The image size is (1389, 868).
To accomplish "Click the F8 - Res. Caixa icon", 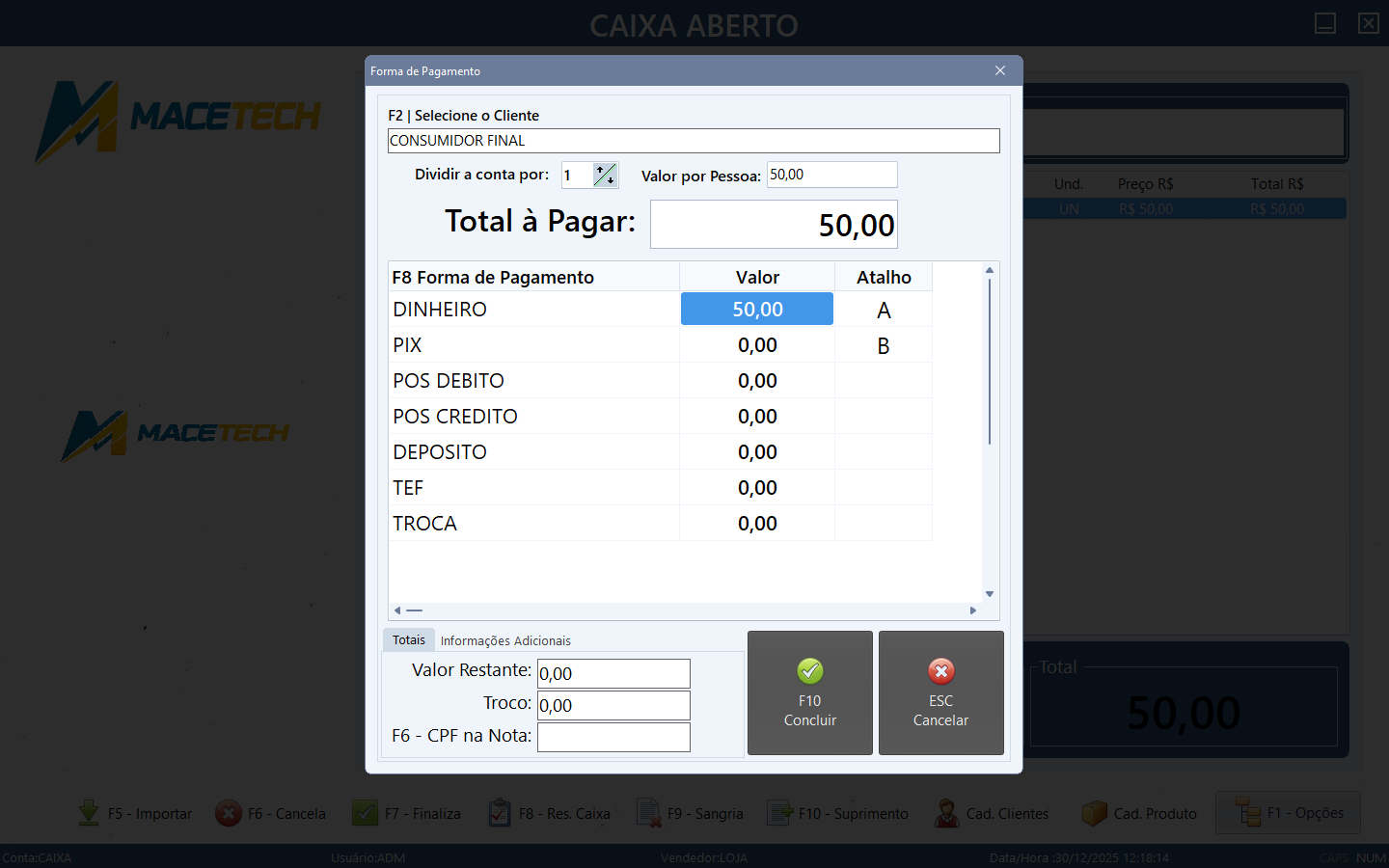I will (499, 813).
